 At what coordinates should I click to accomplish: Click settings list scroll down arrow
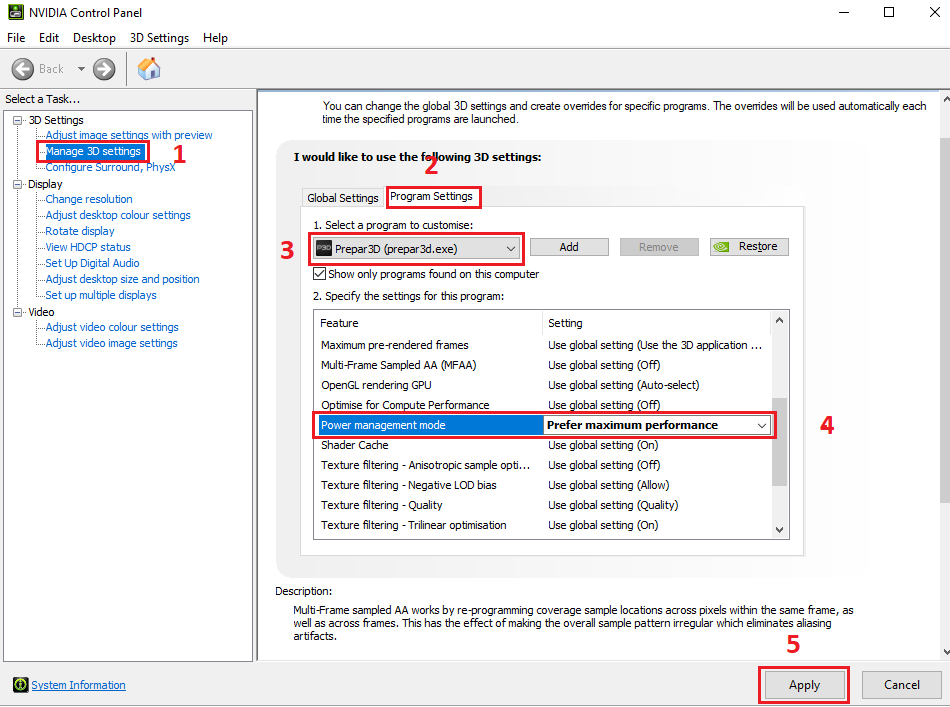coord(780,529)
